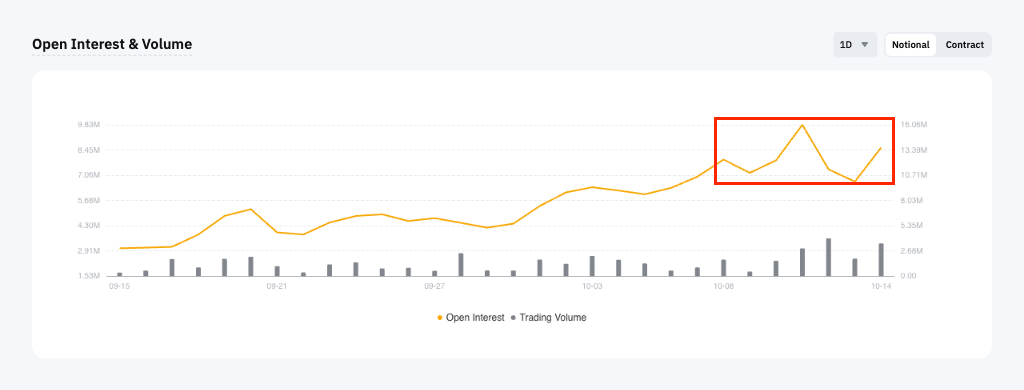This screenshot has width=1024, height=390.
Task: Open the 1D interval dropdown
Action: [855, 45]
